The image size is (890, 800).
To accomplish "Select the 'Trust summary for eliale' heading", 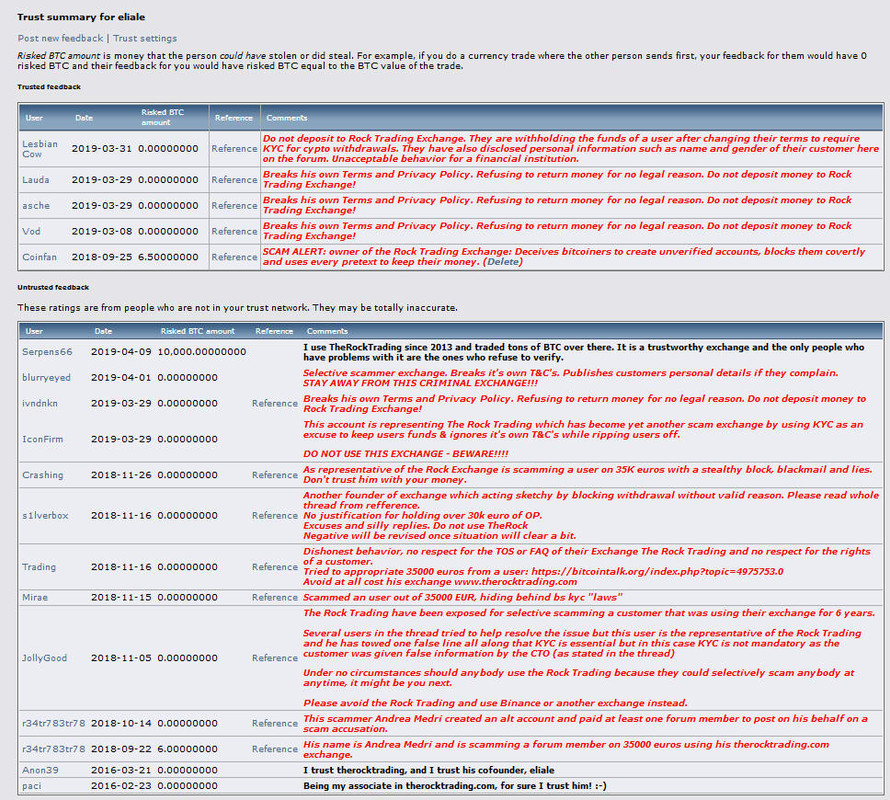I will pyautogui.click(x=81, y=17).
